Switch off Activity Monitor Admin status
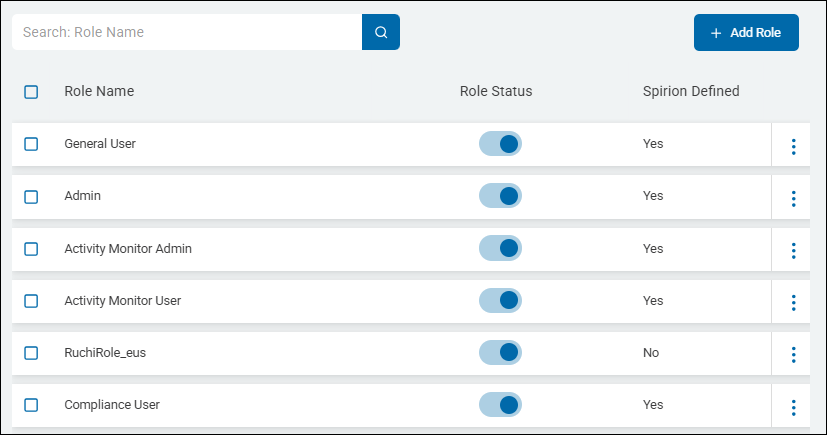 pos(500,248)
